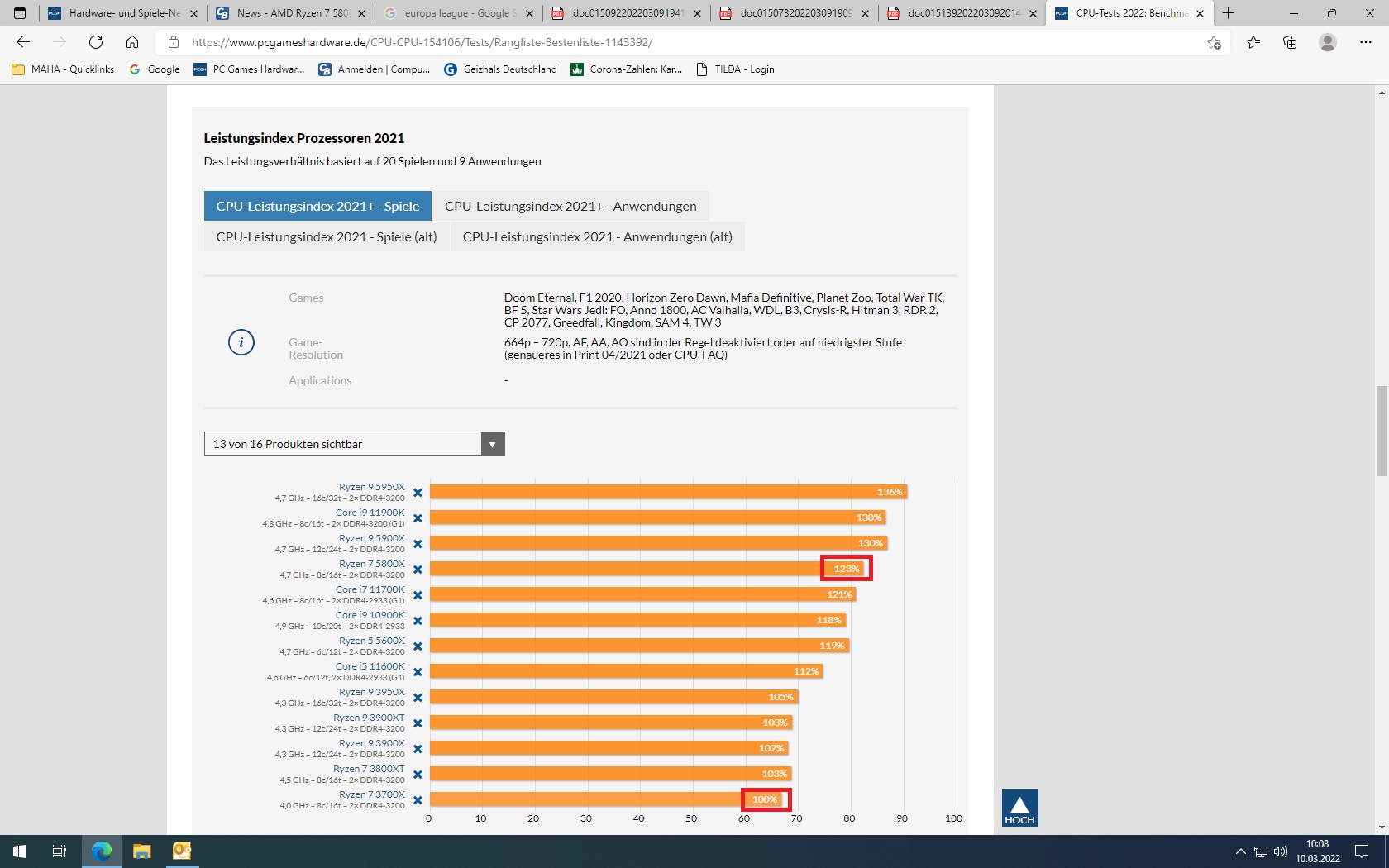This screenshot has height=868, width=1389.
Task: Open the notification center
Action: click(1362, 851)
